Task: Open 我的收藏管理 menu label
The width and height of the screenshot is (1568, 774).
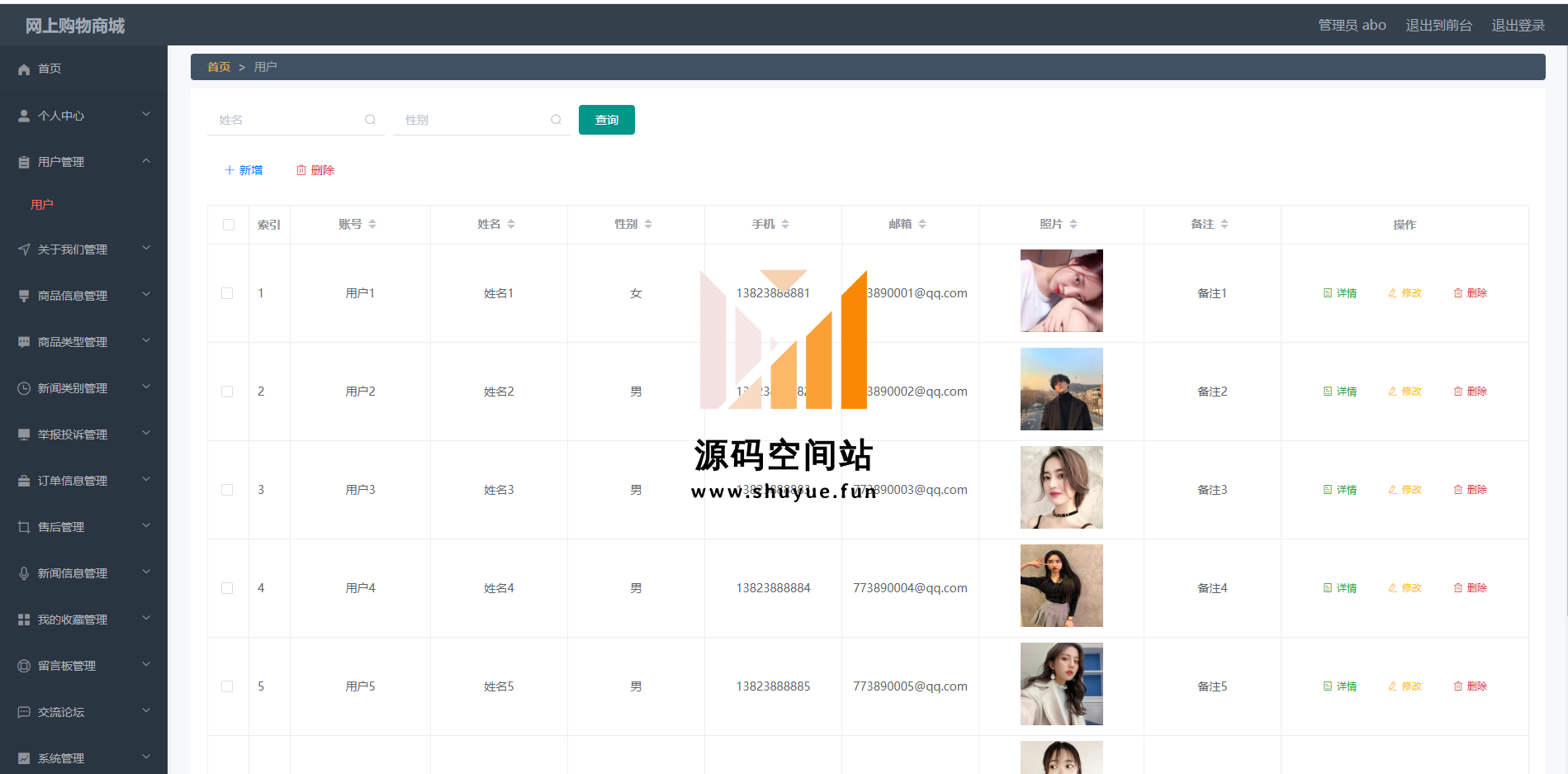Action: pos(73,620)
